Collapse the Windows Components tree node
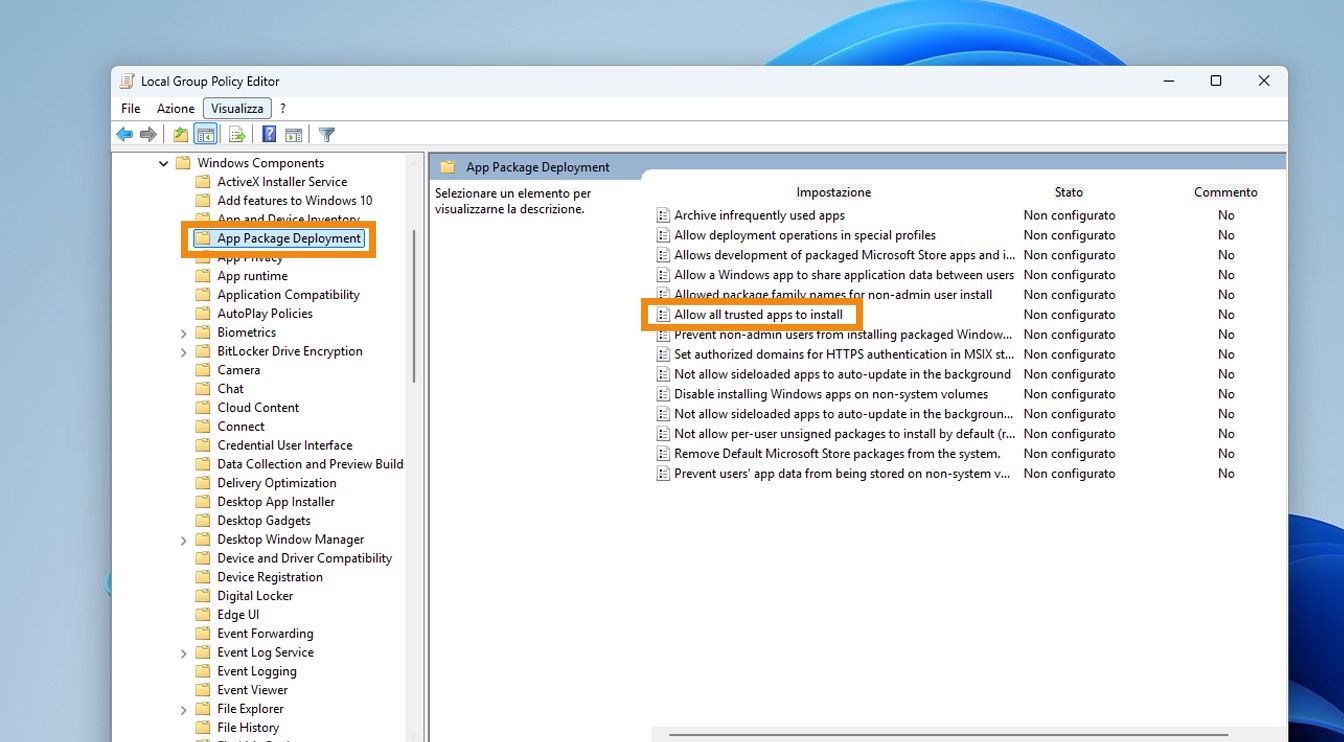Screen dimensions: 1344x742 click(x=164, y=163)
